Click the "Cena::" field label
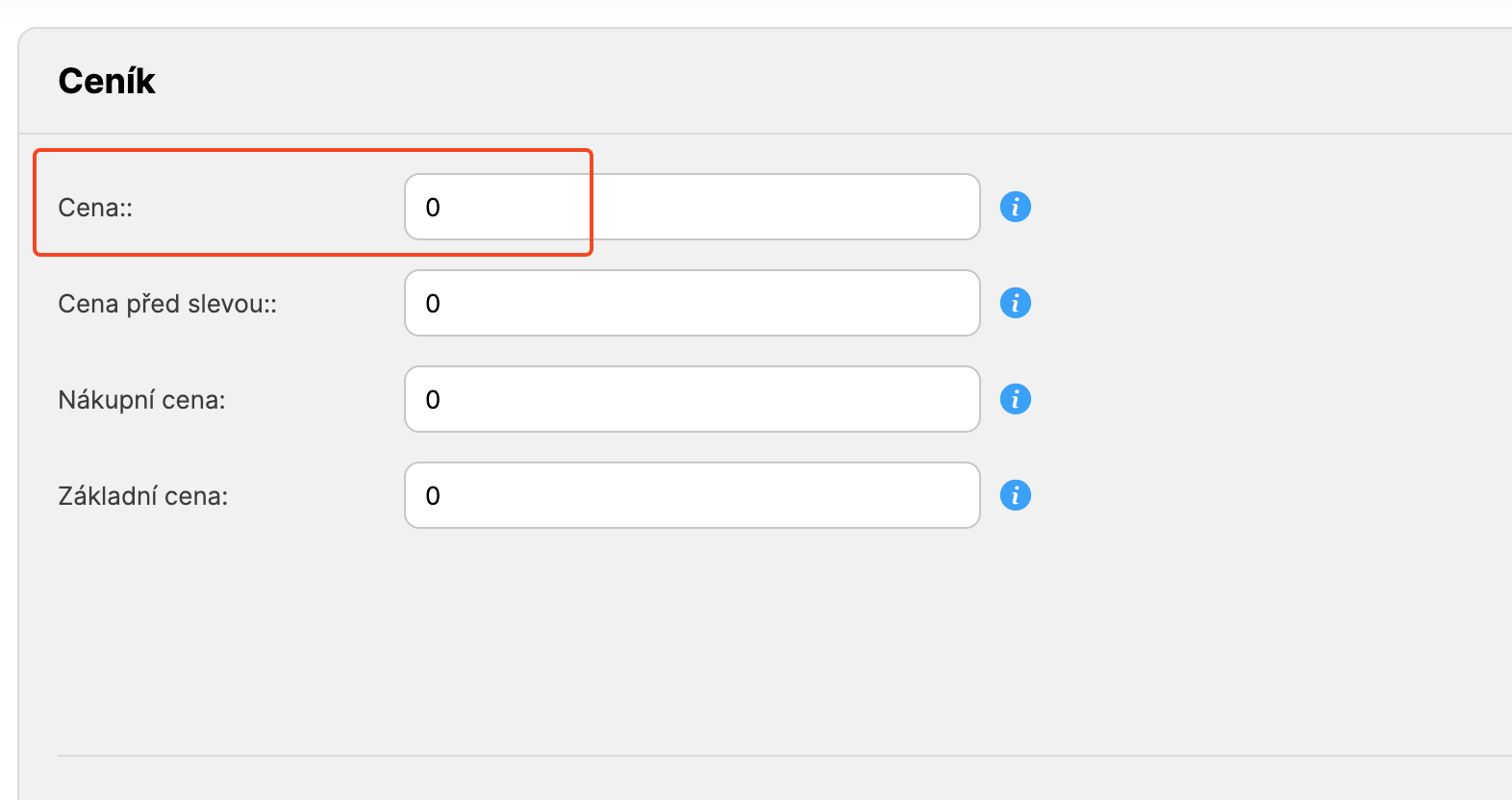Image resolution: width=1512 pixels, height=800 pixels. coord(95,208)
